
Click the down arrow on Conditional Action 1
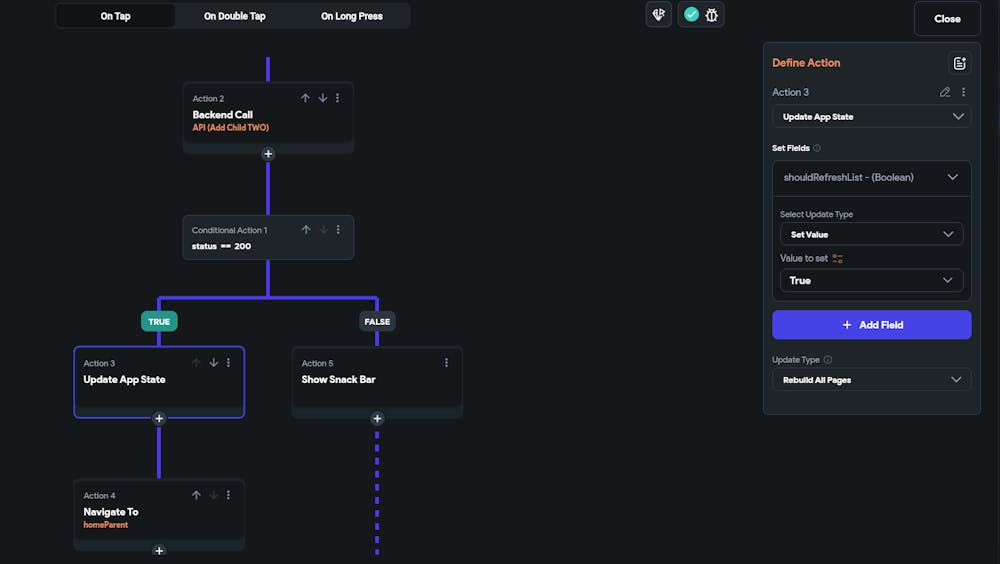tap(323, 229)
